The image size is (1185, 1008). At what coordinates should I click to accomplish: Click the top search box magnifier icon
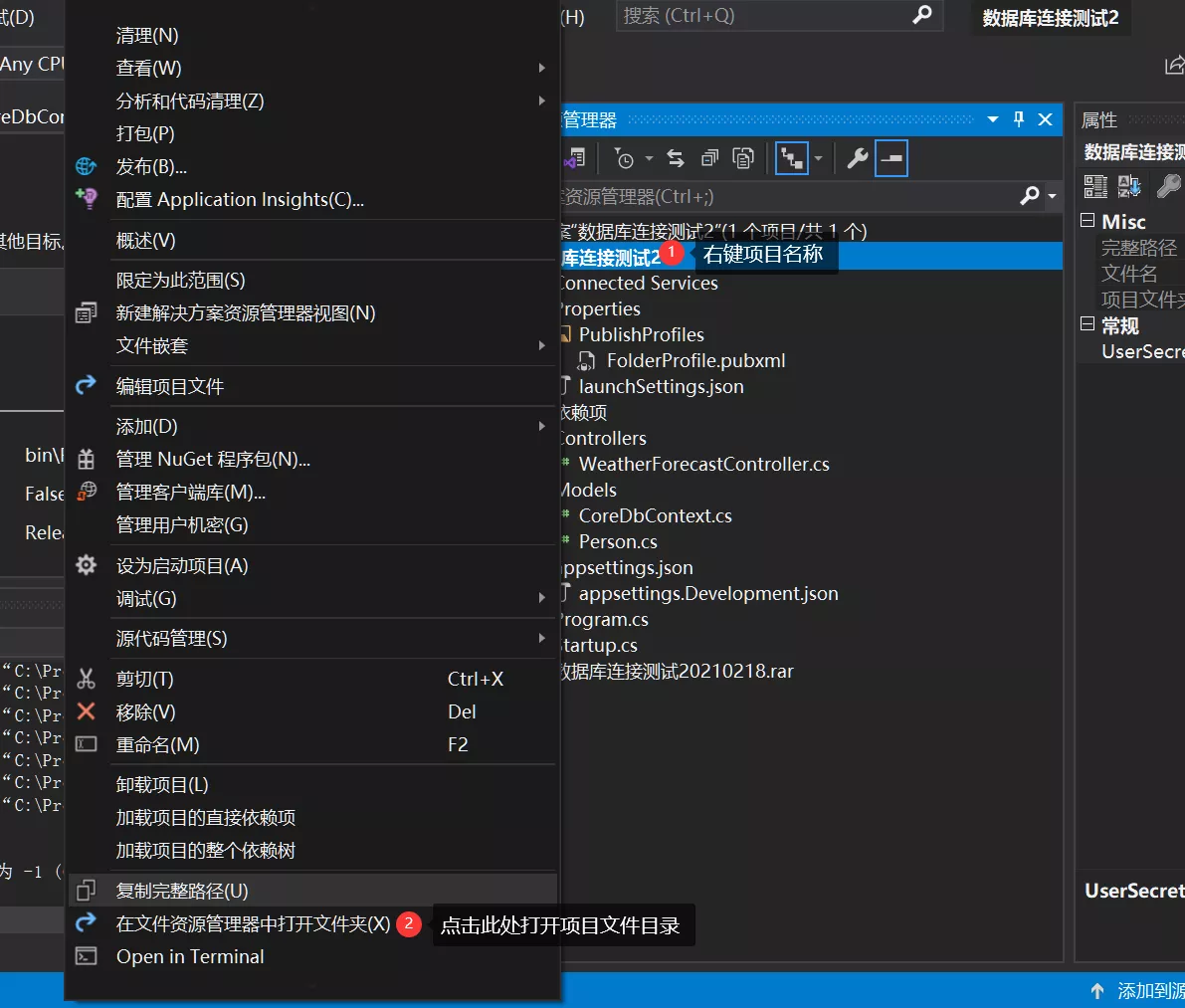click(x=922, y=15)
